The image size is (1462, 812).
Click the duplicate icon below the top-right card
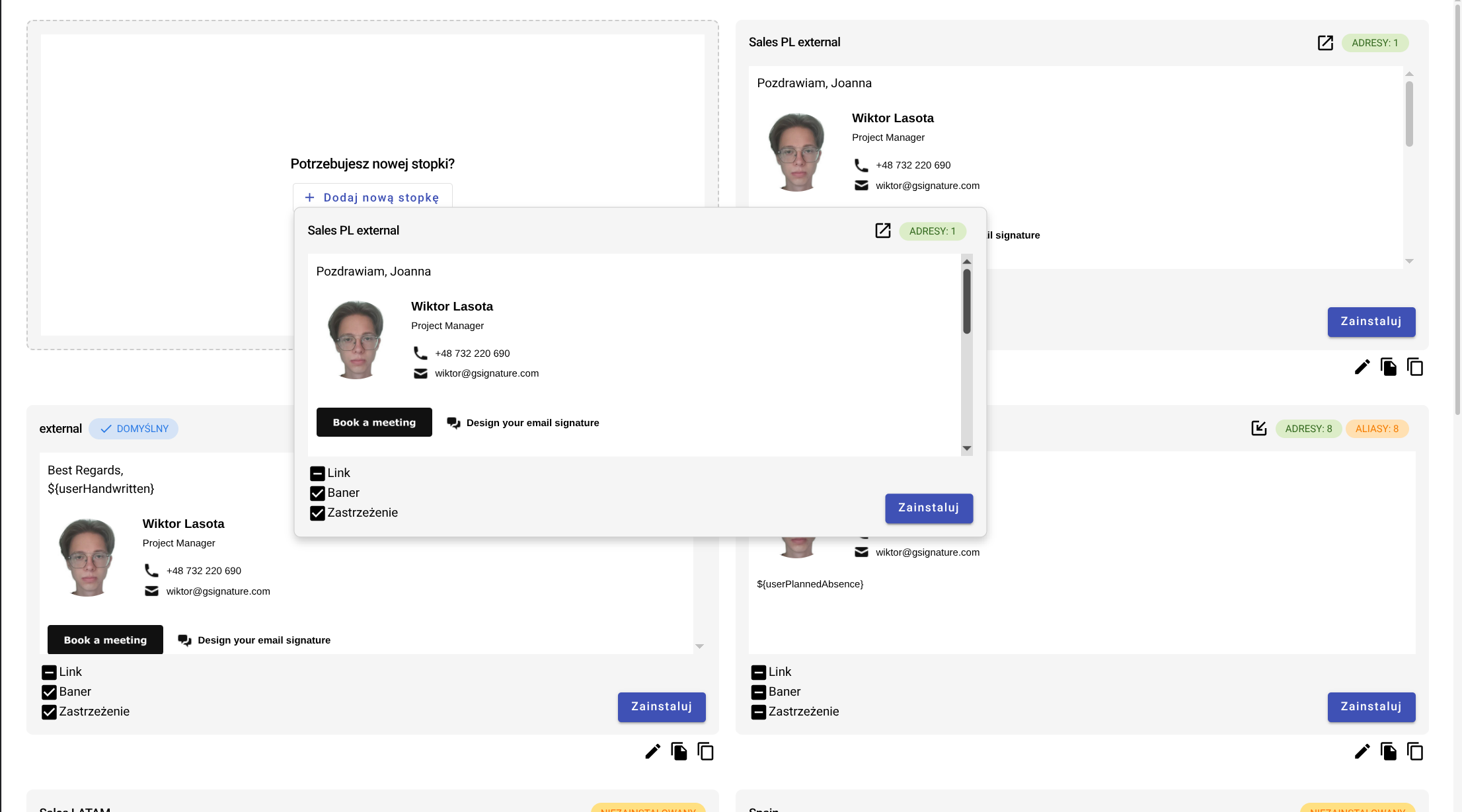1389,367
